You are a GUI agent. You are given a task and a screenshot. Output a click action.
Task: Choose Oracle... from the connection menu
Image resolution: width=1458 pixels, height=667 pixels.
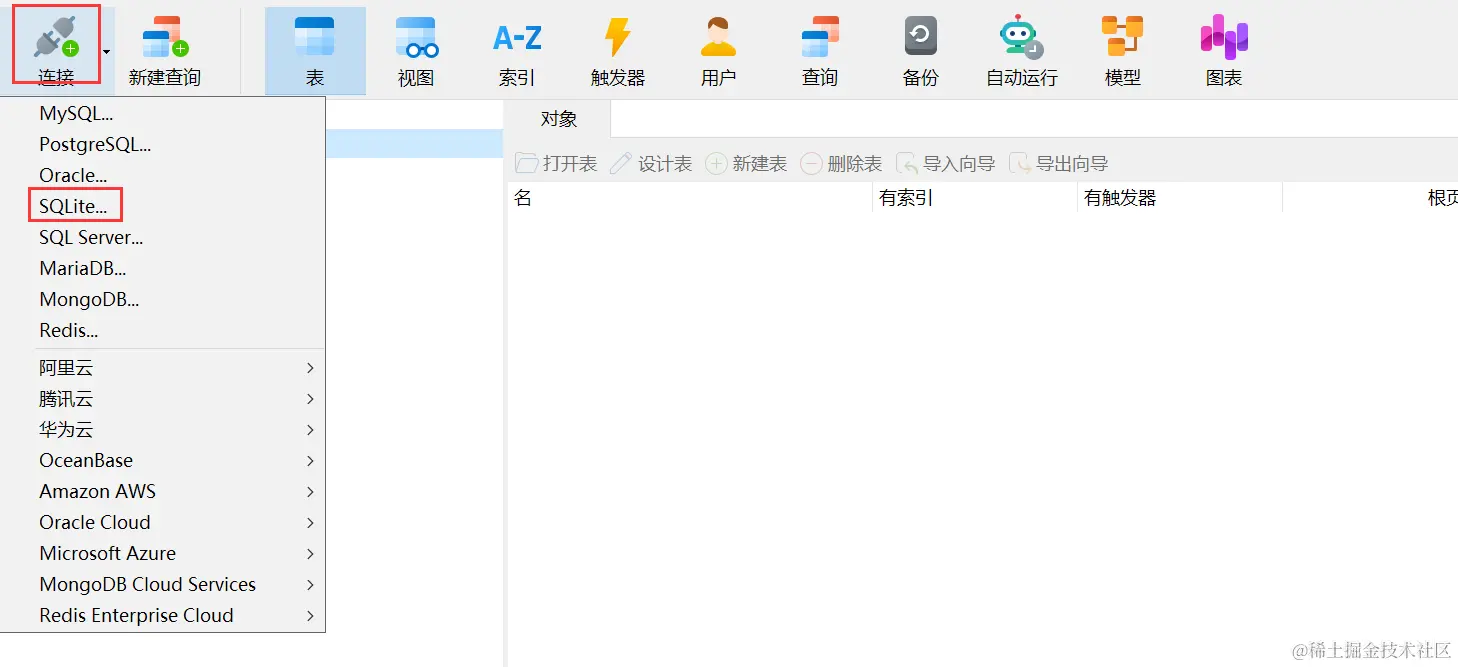164,176
